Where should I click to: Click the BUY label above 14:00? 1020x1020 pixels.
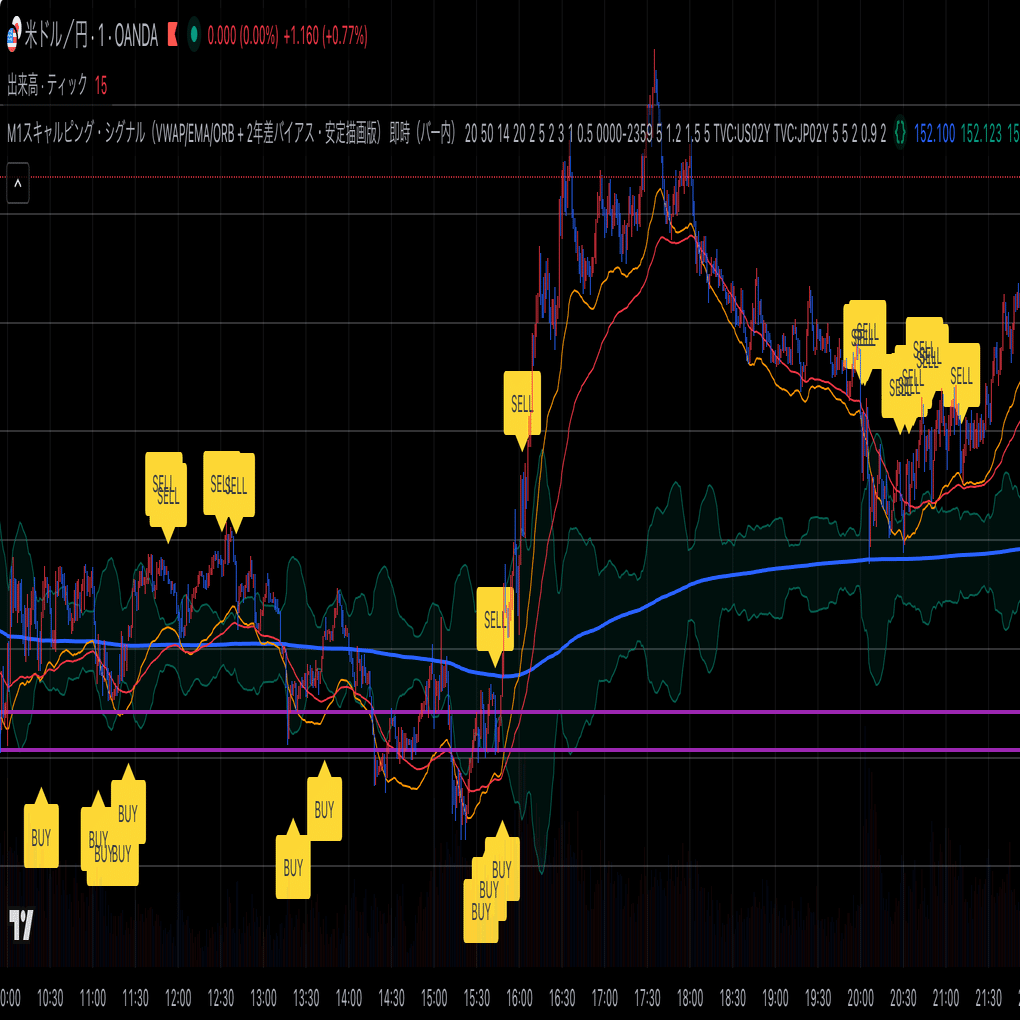coord(325,809)
